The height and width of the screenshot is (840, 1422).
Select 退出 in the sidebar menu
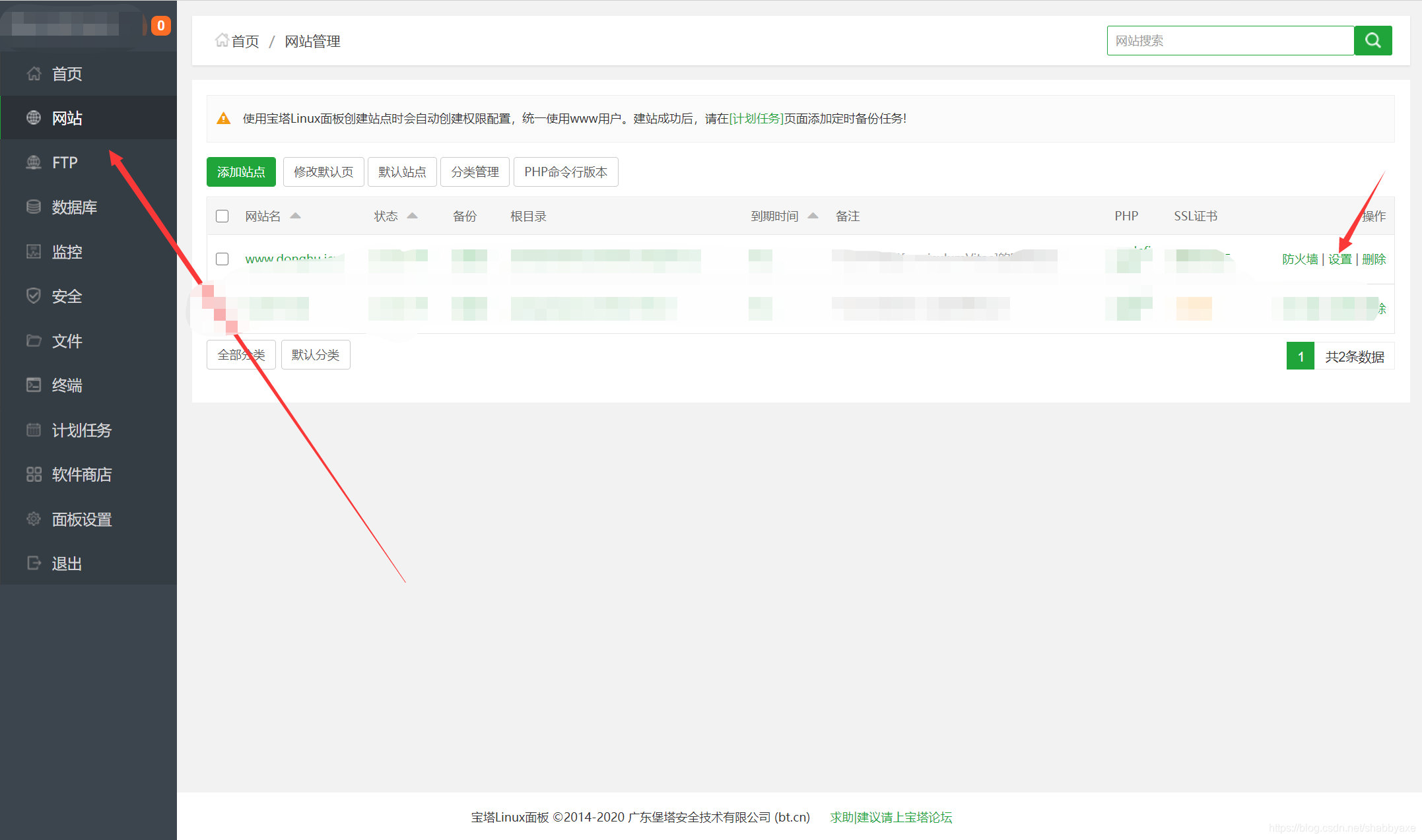pyautogui.click(x=88, y=564)
